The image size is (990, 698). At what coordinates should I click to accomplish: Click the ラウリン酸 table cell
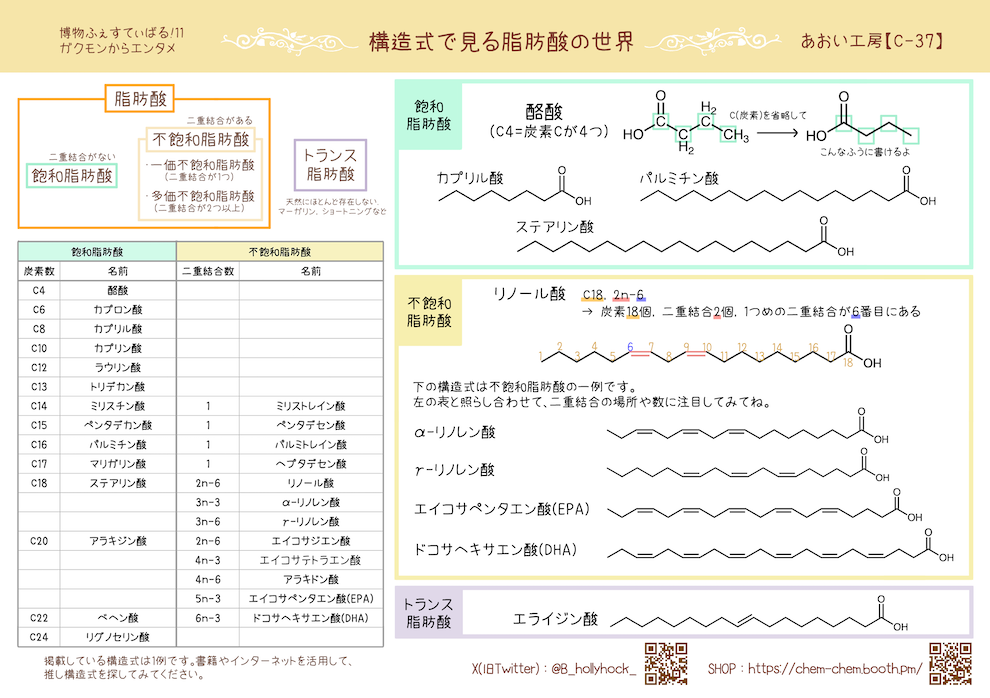pos(118,367)
